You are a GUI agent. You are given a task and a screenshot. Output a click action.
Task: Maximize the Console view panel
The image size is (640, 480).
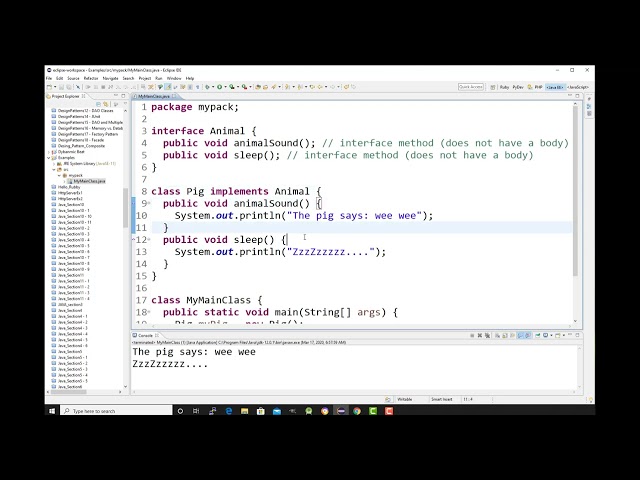click(577, 335)
